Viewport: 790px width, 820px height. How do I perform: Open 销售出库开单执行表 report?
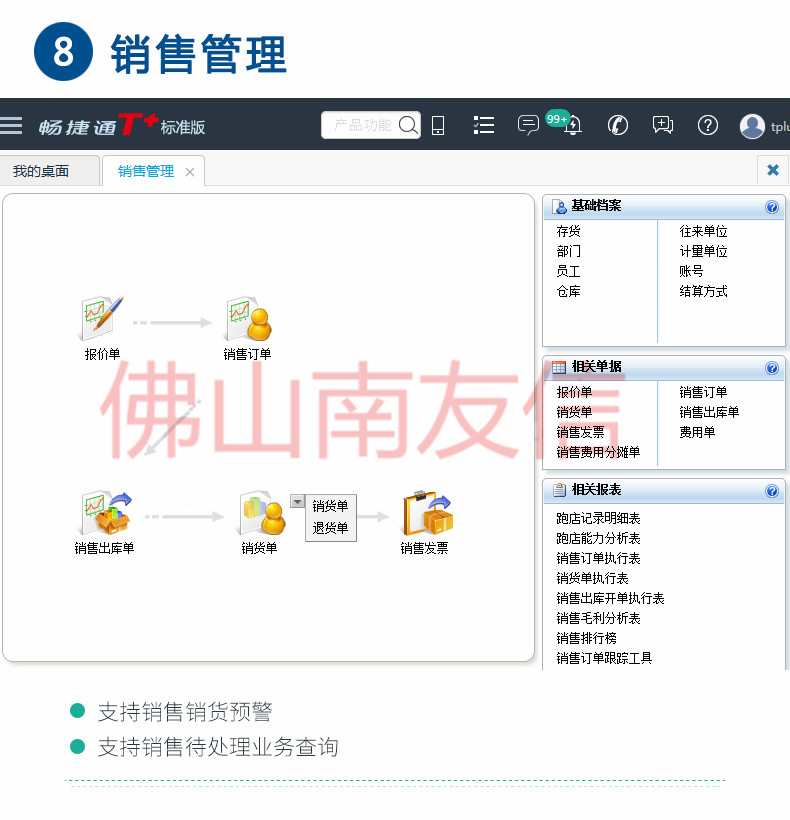[x=610, y=598]
